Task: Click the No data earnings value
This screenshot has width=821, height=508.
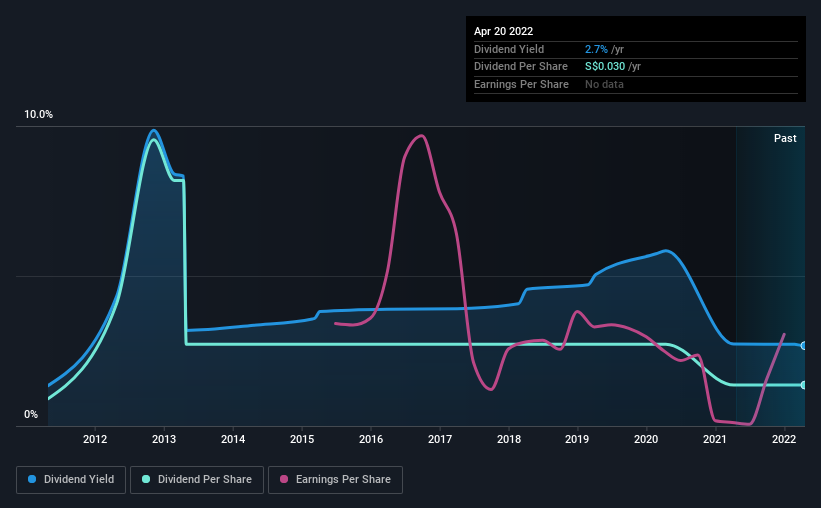Action: coord(604,84)
